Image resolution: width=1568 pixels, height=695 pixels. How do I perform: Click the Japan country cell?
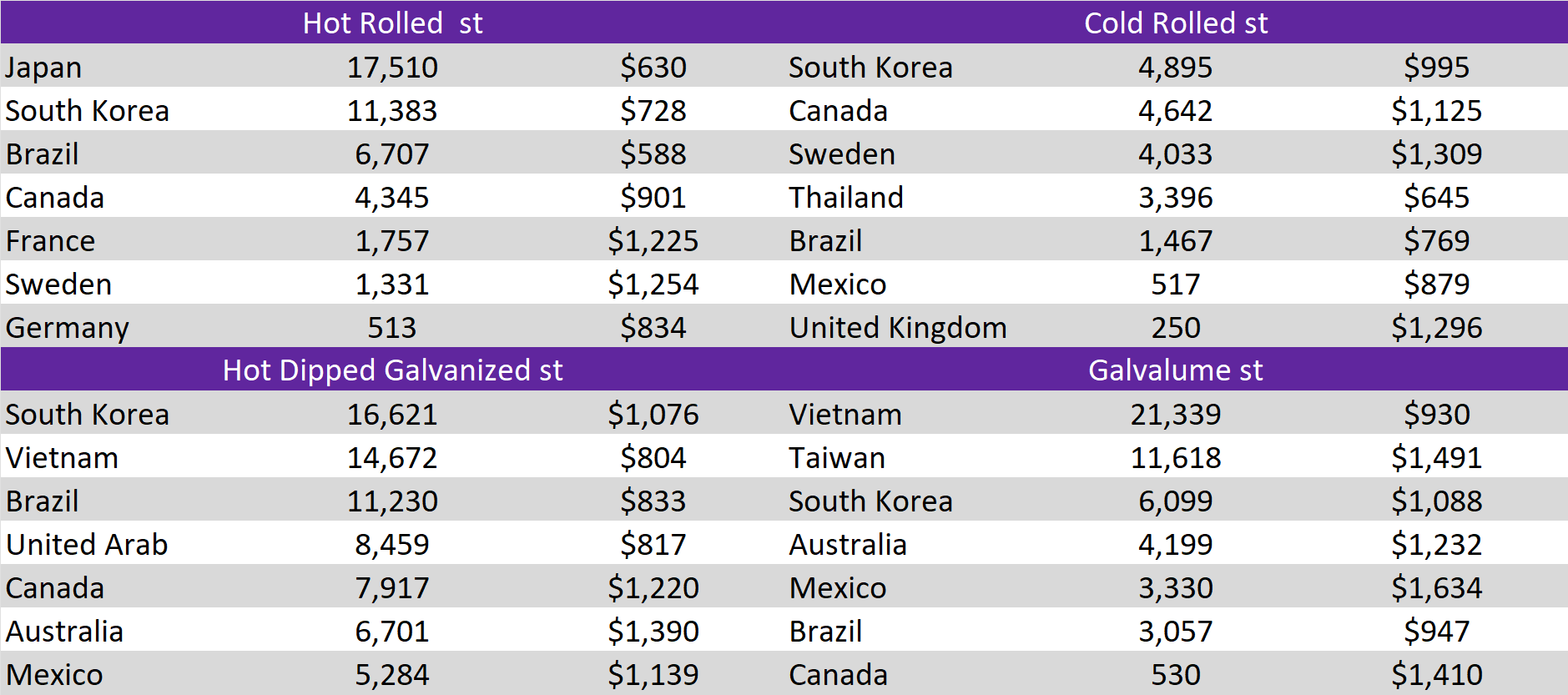tap(43, 68)
